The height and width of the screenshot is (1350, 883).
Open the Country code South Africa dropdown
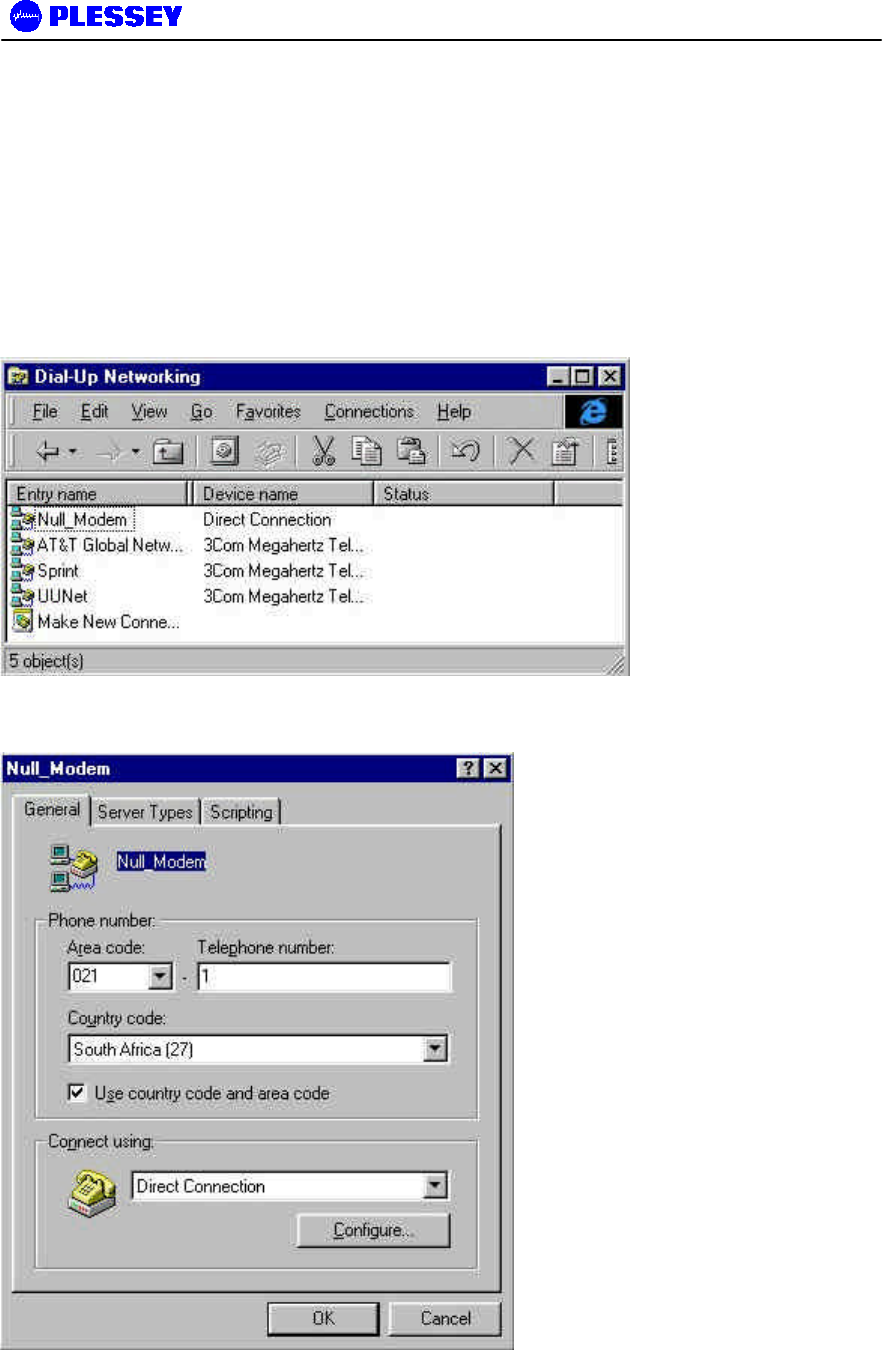(x=434, y=1050)
